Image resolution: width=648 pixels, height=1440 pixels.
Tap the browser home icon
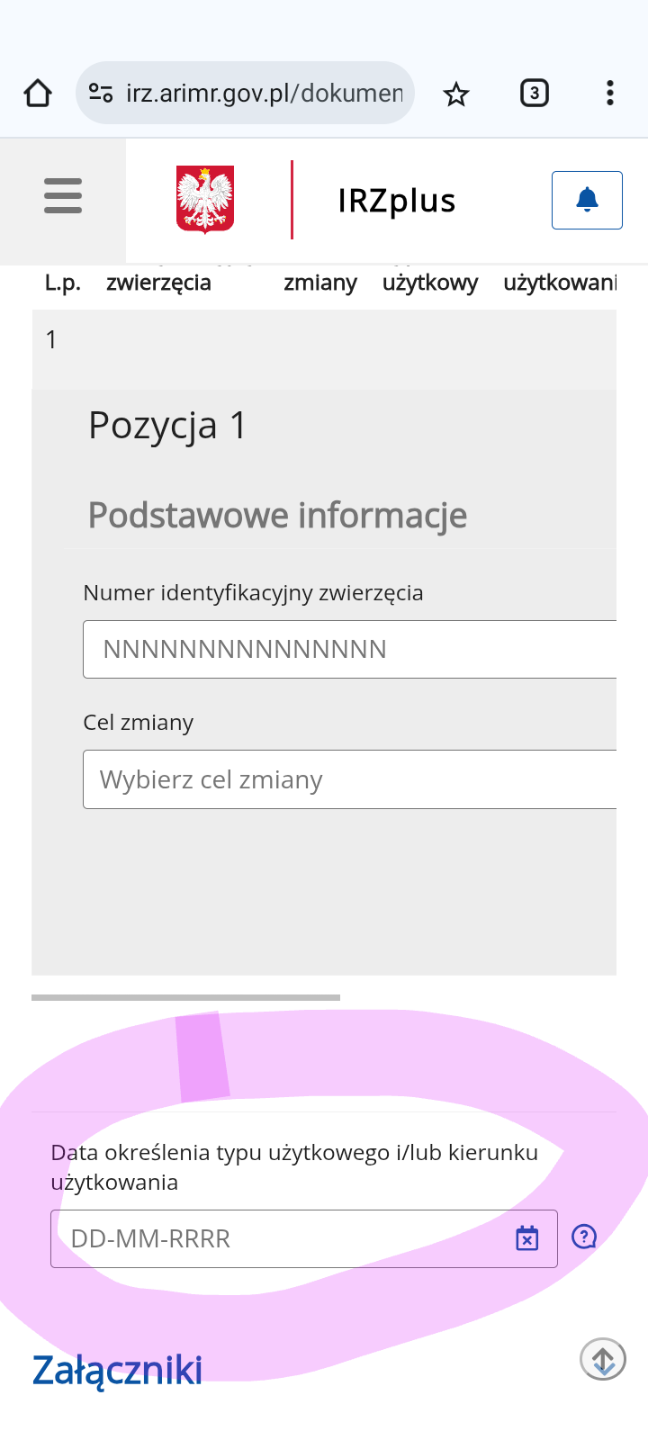click(x=37, y=94)
